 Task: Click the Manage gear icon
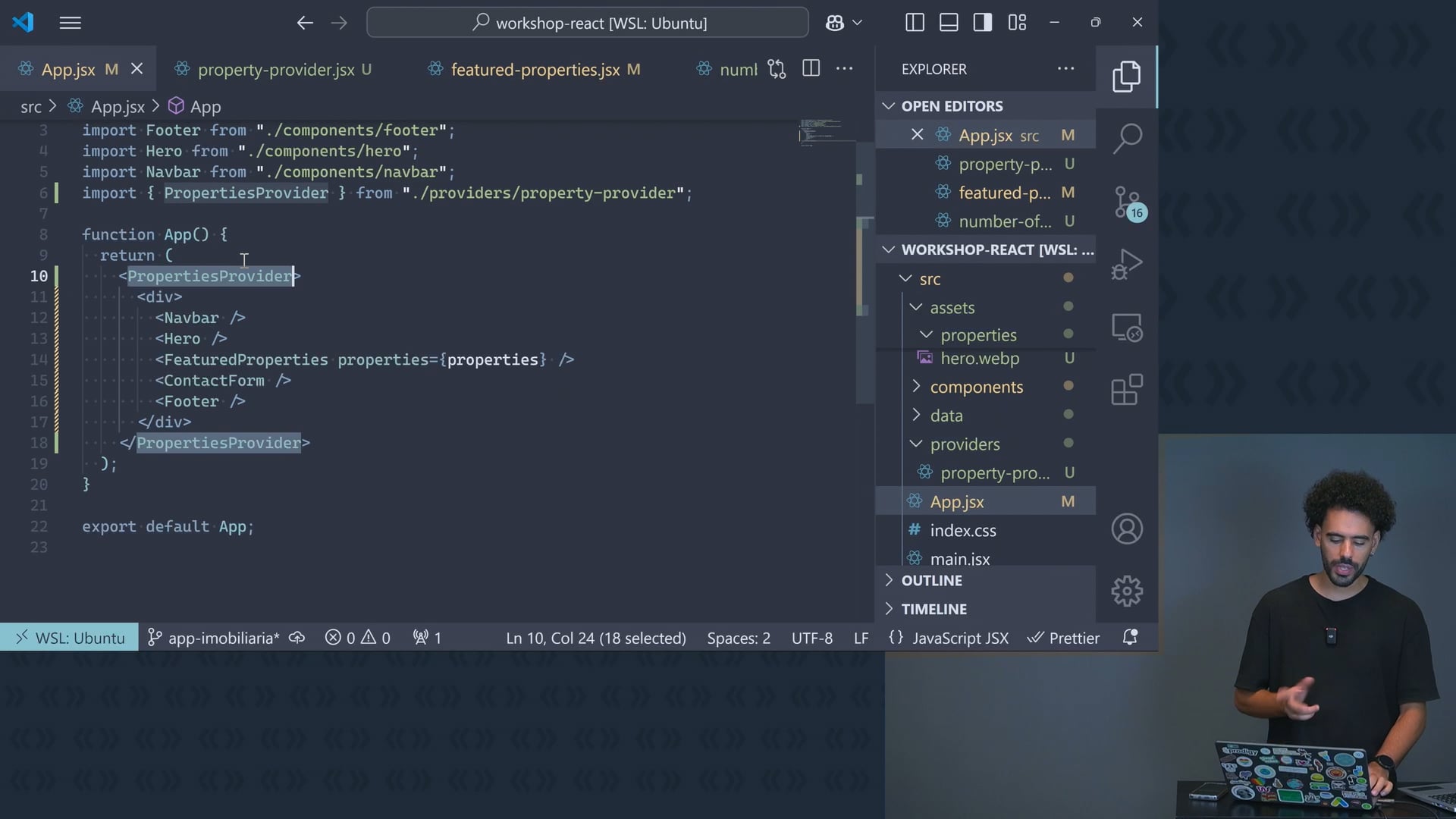(x=1127, y=591)
